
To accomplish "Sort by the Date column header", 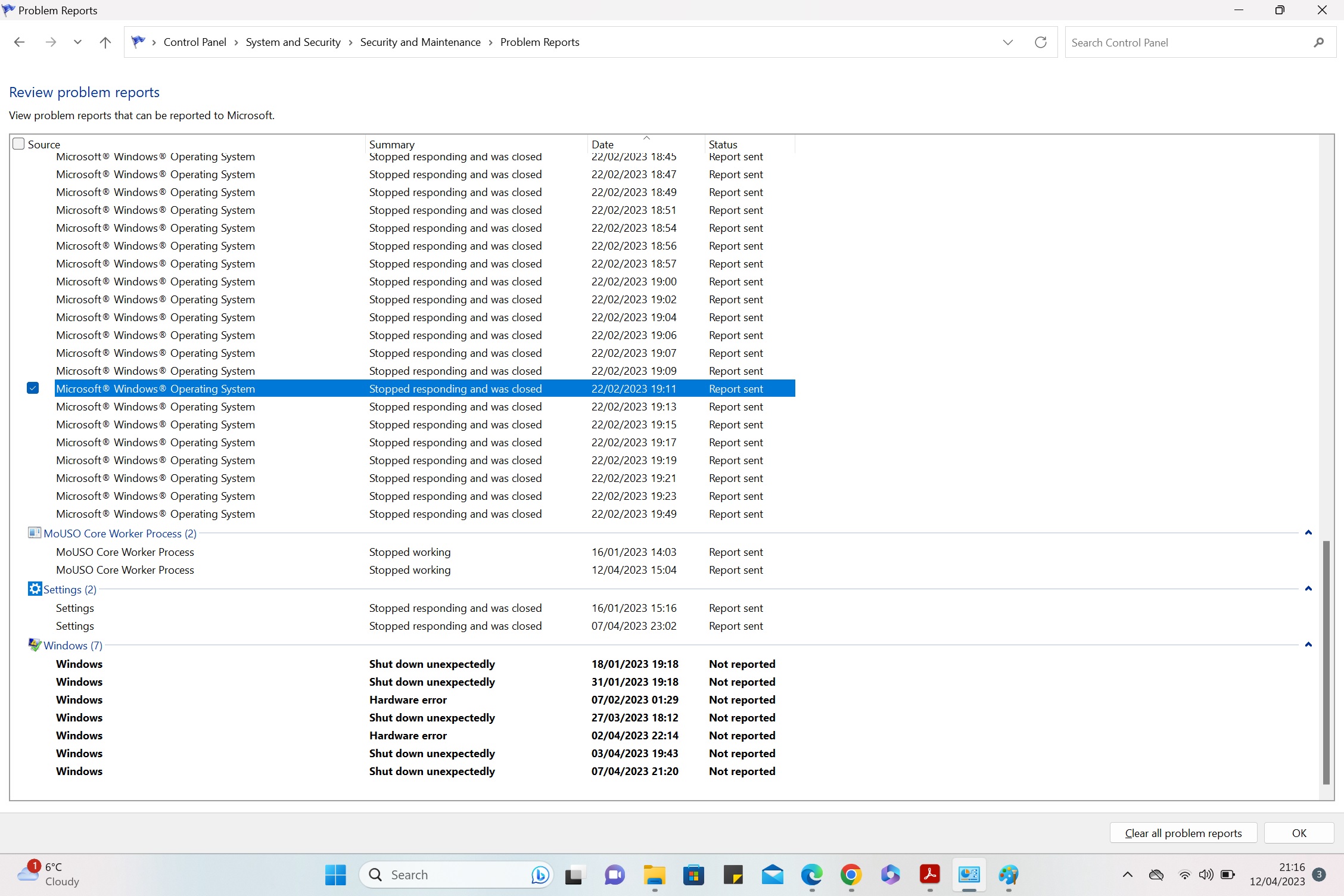I will (x=646, y=144).
